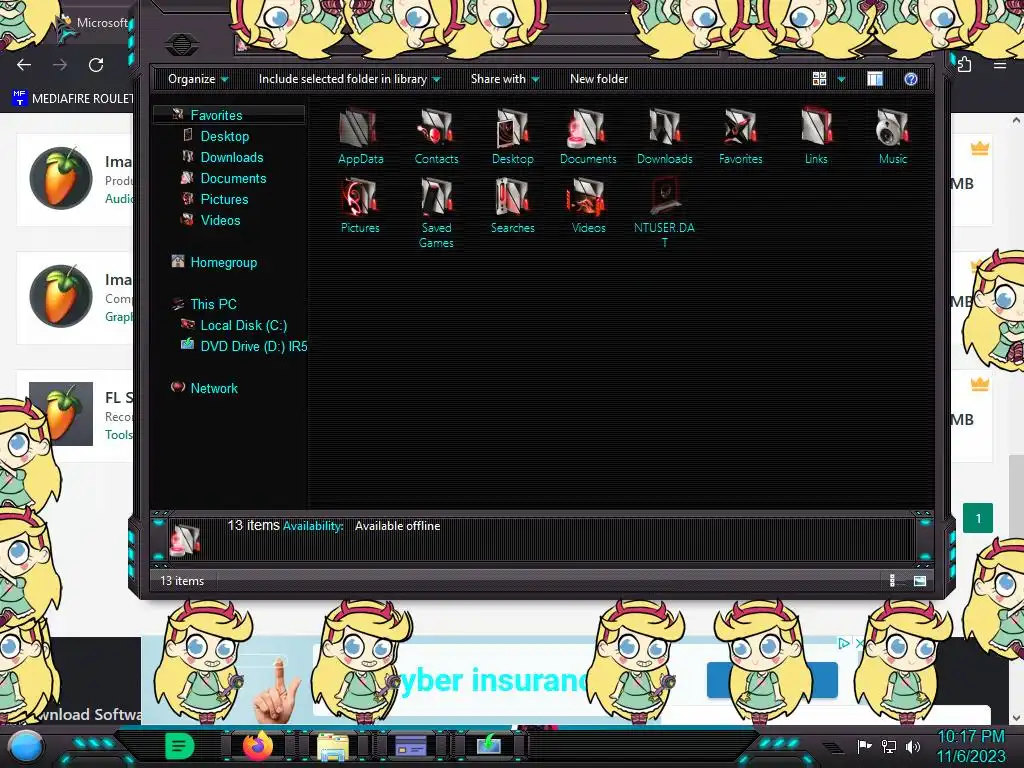Open the Organize dropdown menu

pyautogui.click(x=198, y=79)
